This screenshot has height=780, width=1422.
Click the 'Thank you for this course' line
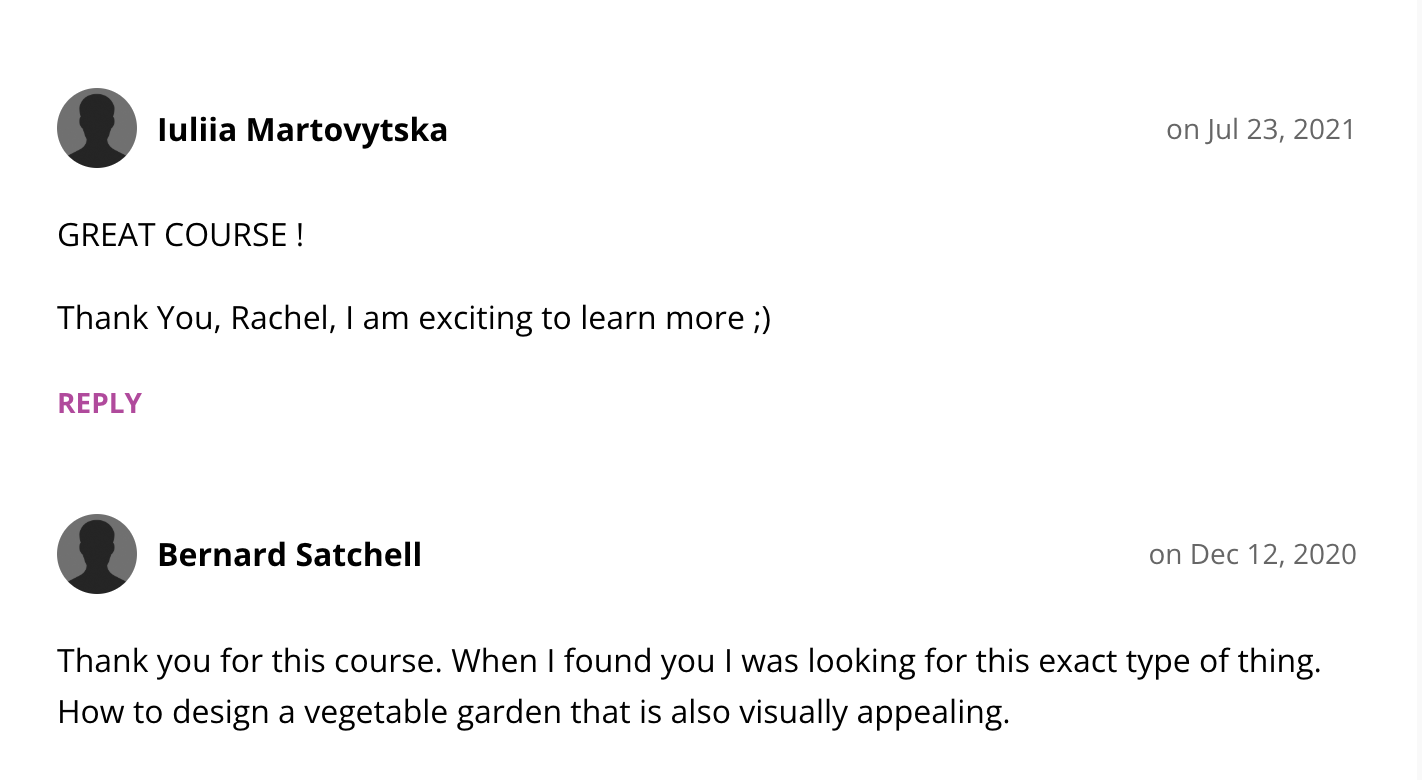pyautogui.click(x=688, y=661)
